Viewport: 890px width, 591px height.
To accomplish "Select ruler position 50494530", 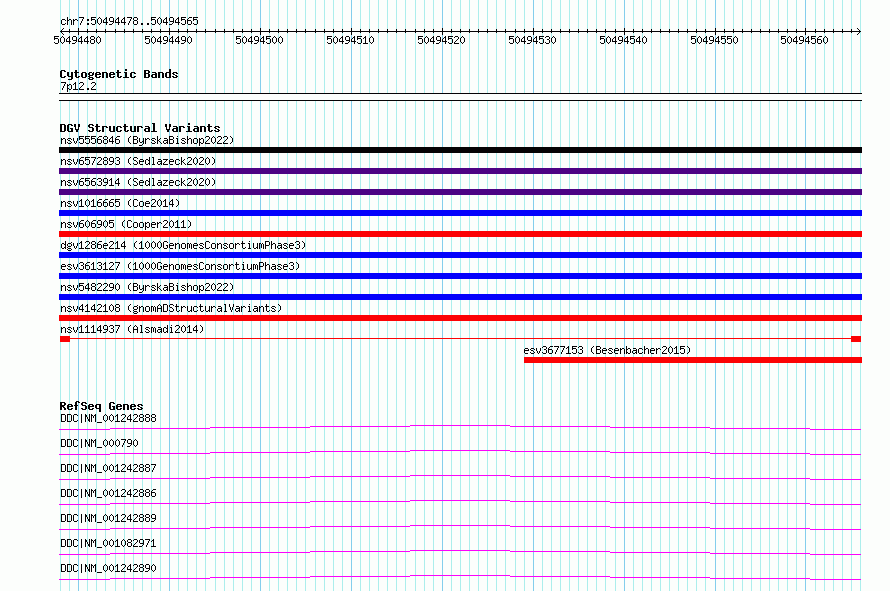I will (x=532, y=40).
